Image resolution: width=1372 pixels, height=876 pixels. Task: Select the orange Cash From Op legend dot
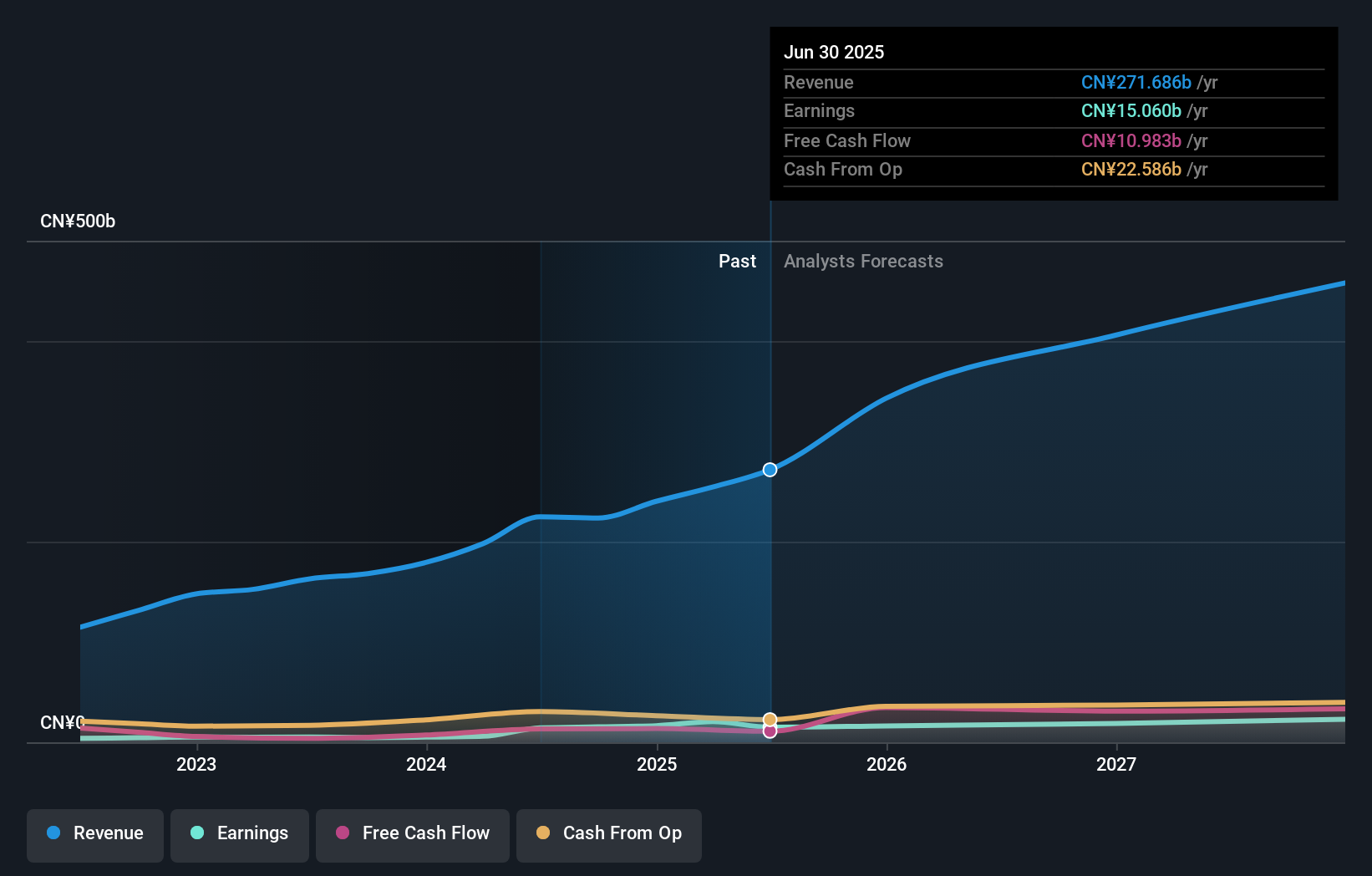pyautogui.click(x=544, y=833)
